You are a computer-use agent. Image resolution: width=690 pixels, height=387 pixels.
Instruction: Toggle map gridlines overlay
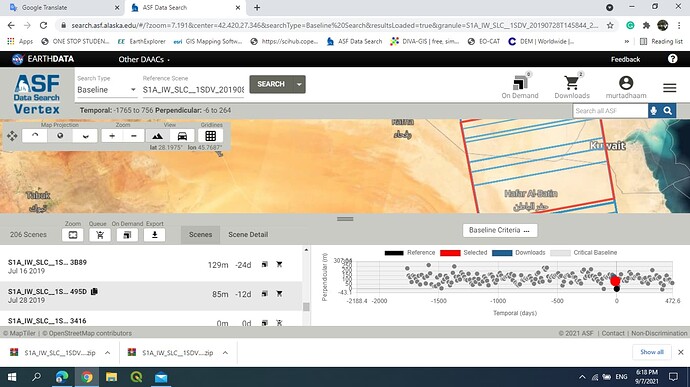click(x=210, y=136)
